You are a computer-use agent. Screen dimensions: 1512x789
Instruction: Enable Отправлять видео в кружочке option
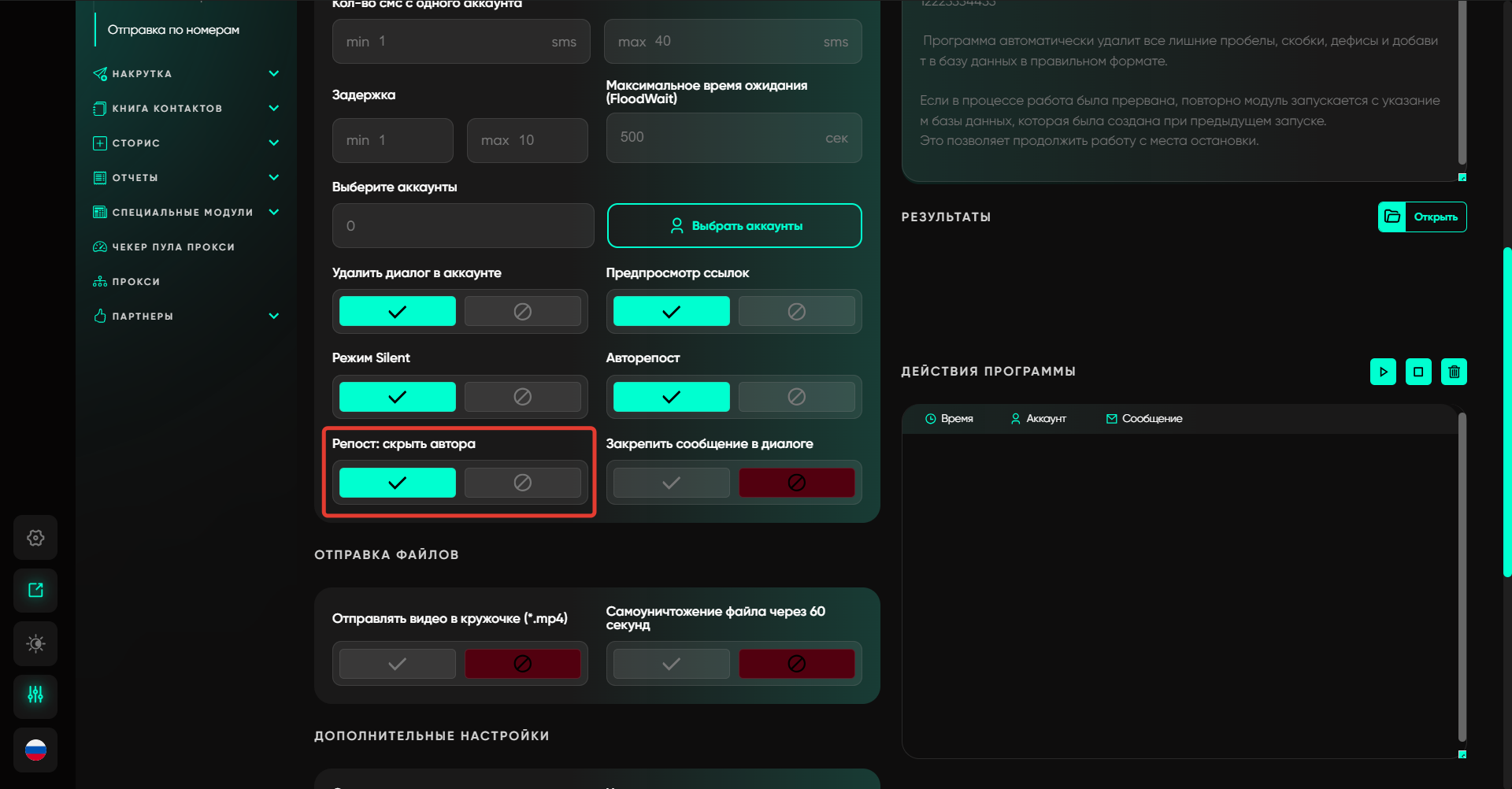coord(397,664)
